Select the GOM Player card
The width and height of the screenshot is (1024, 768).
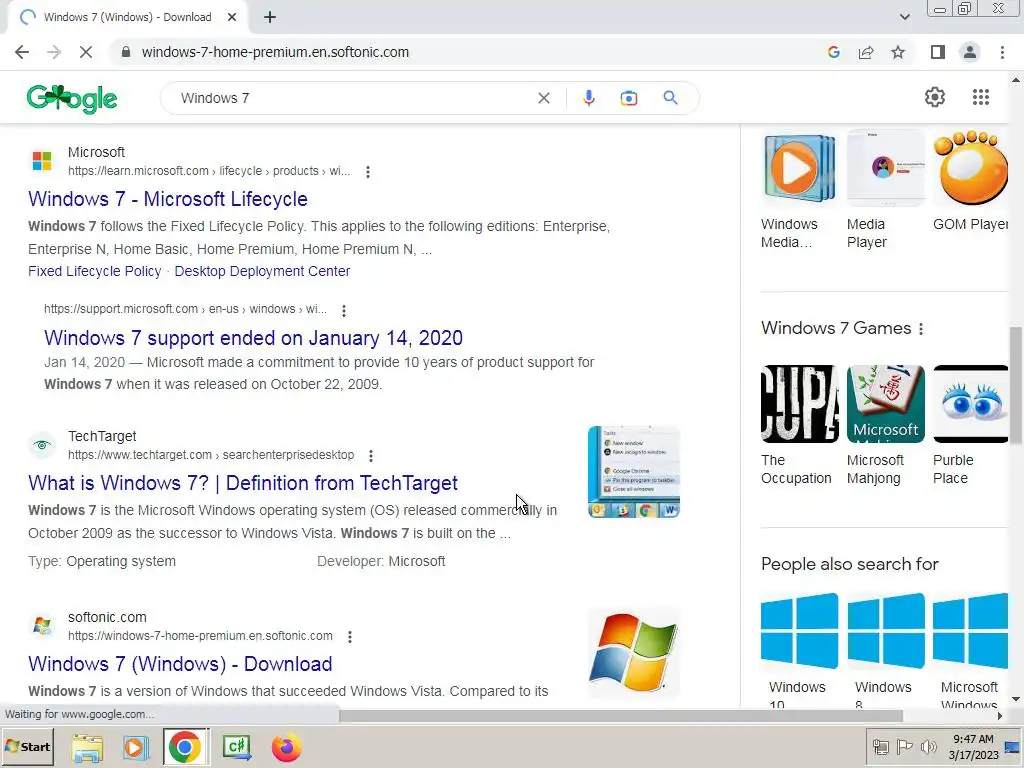coord(970,183)
